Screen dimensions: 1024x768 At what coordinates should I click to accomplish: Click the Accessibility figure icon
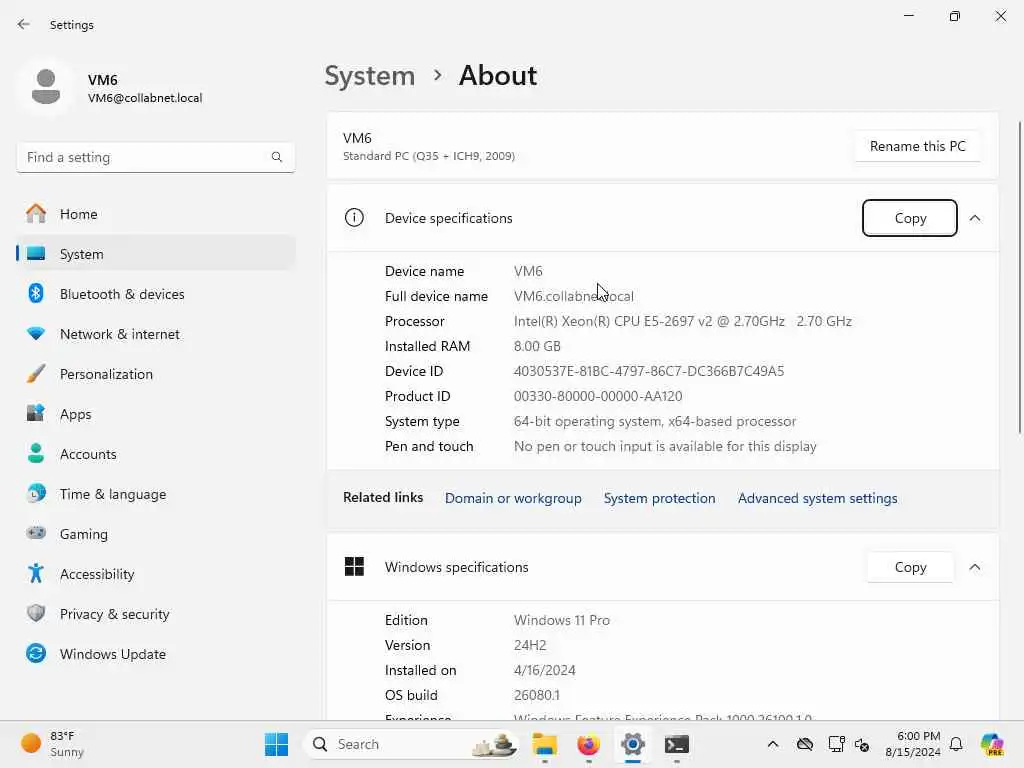click(36, 573)
